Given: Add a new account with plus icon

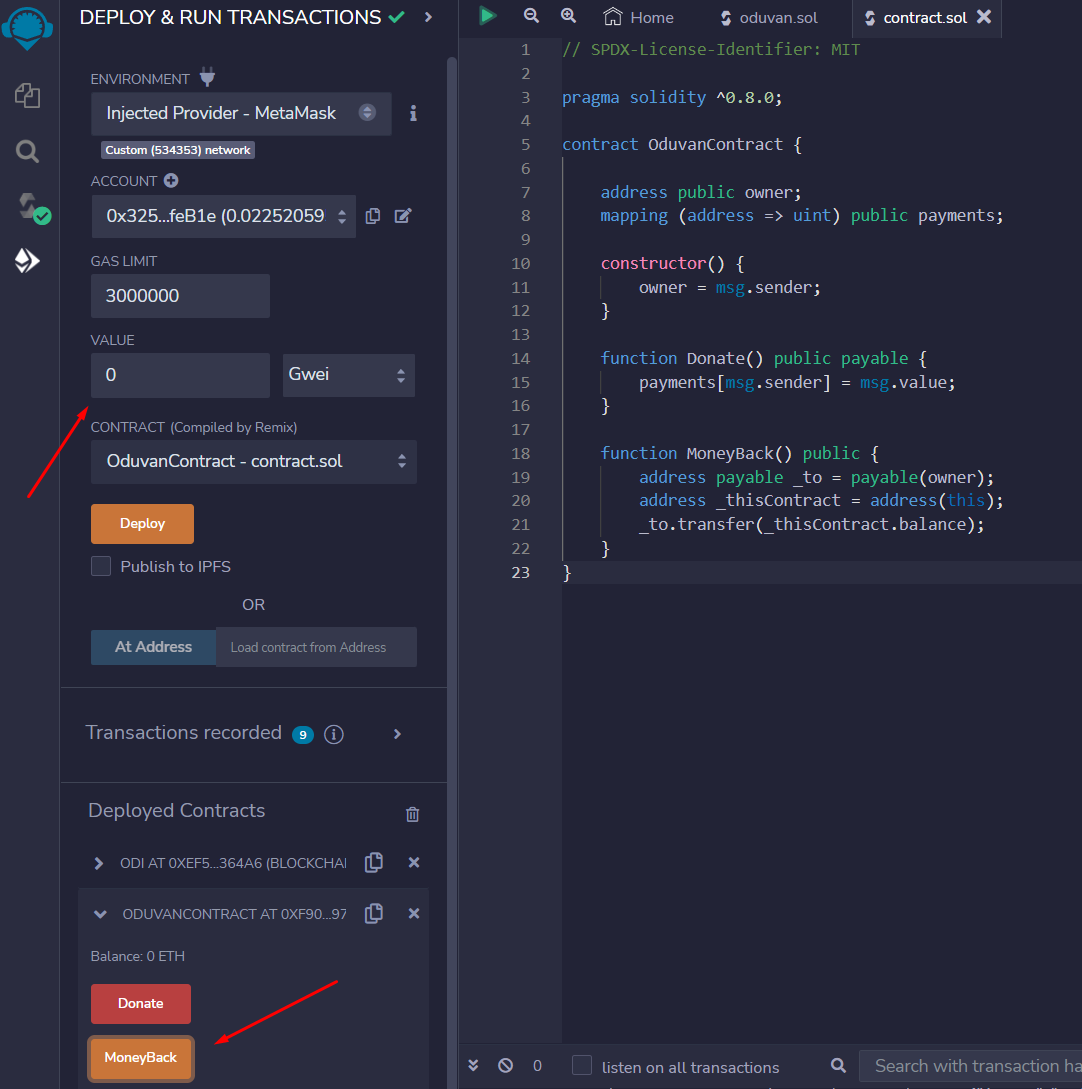Looking at the screenshot, I should tap(171, 181).
